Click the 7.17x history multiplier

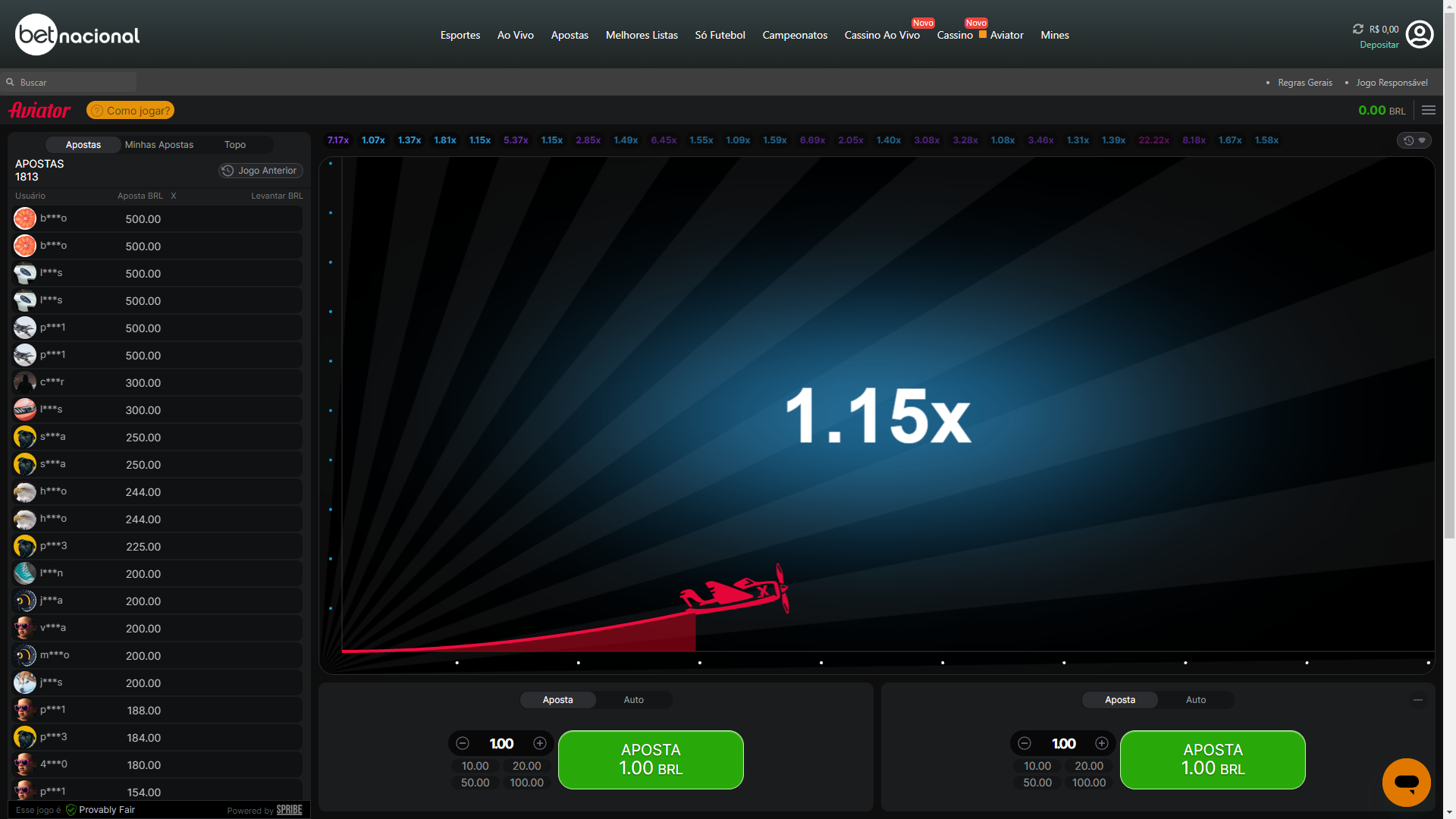click(x=338, y=140)
